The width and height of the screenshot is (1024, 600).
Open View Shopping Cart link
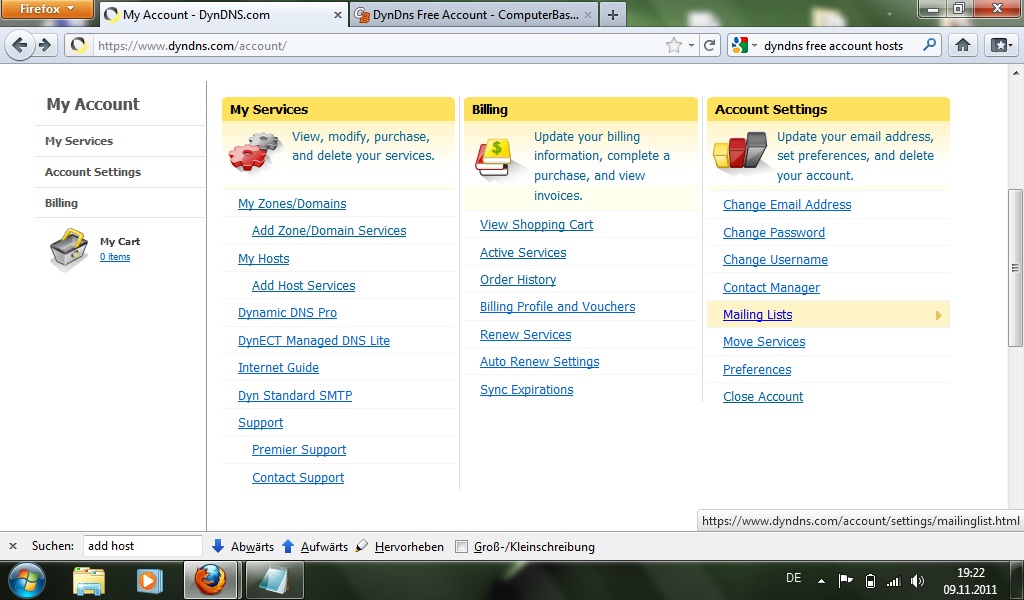click(x=536, y=225)
